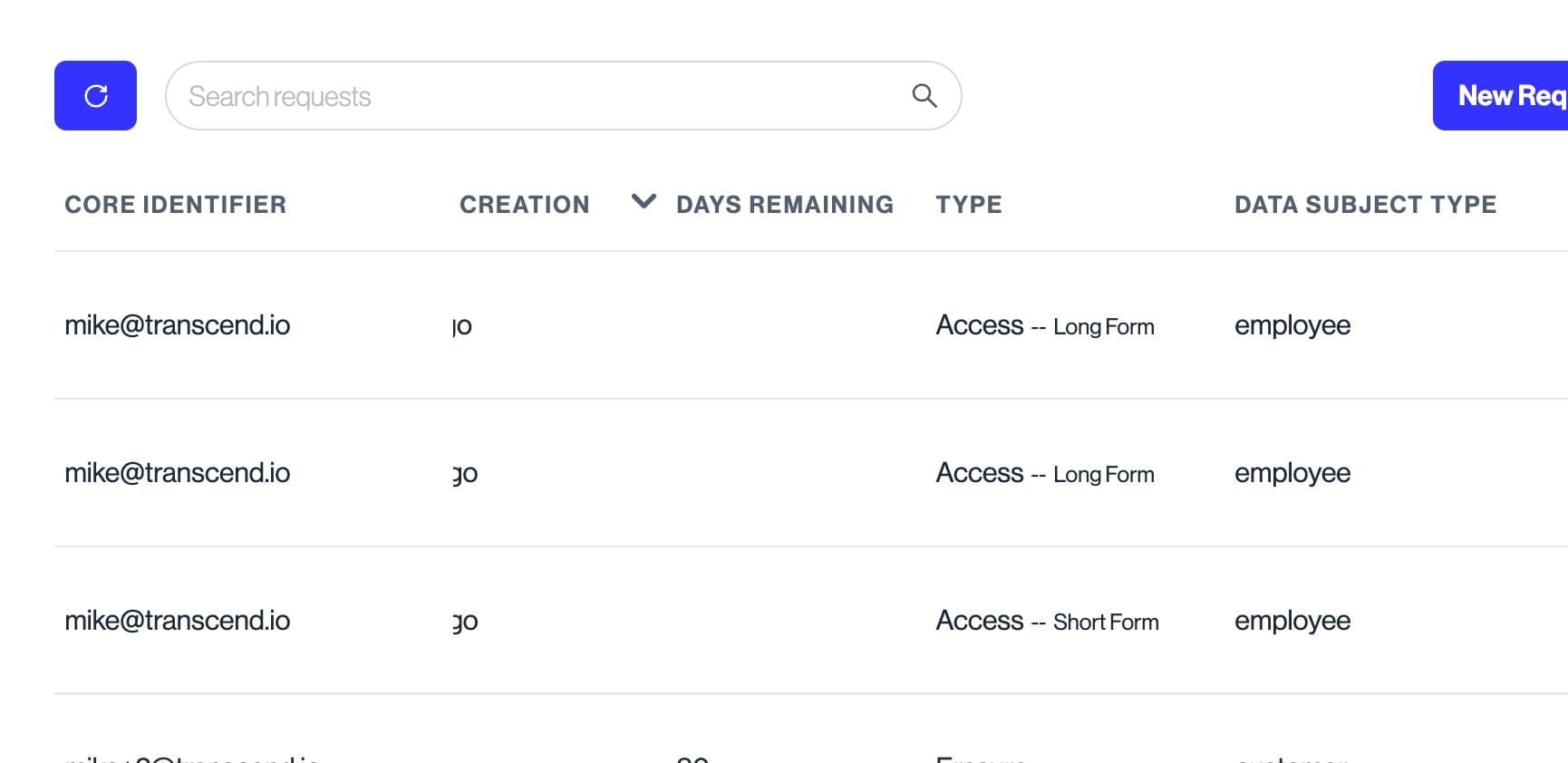Open the third mike@transcend.io request row

point(178,621)
